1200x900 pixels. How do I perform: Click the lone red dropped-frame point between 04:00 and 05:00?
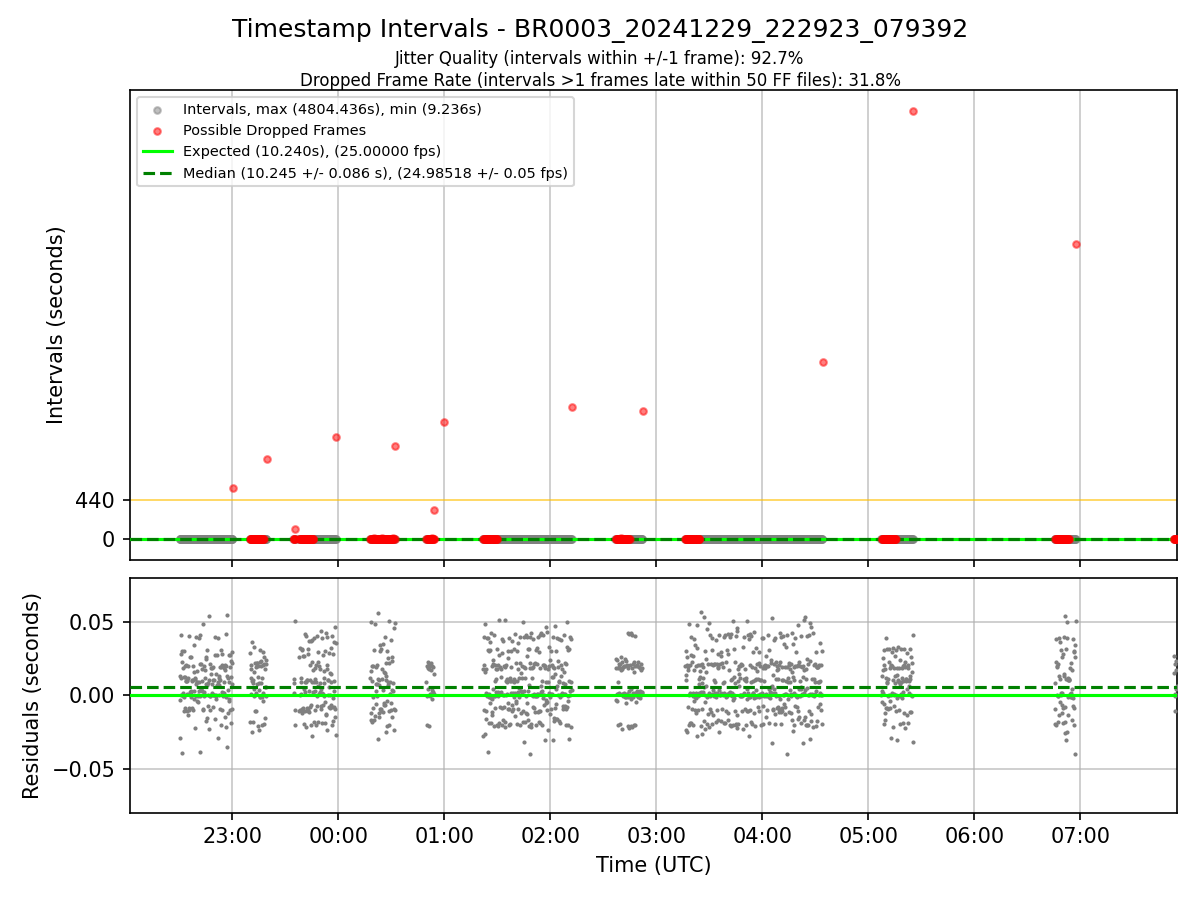[823, 362]
